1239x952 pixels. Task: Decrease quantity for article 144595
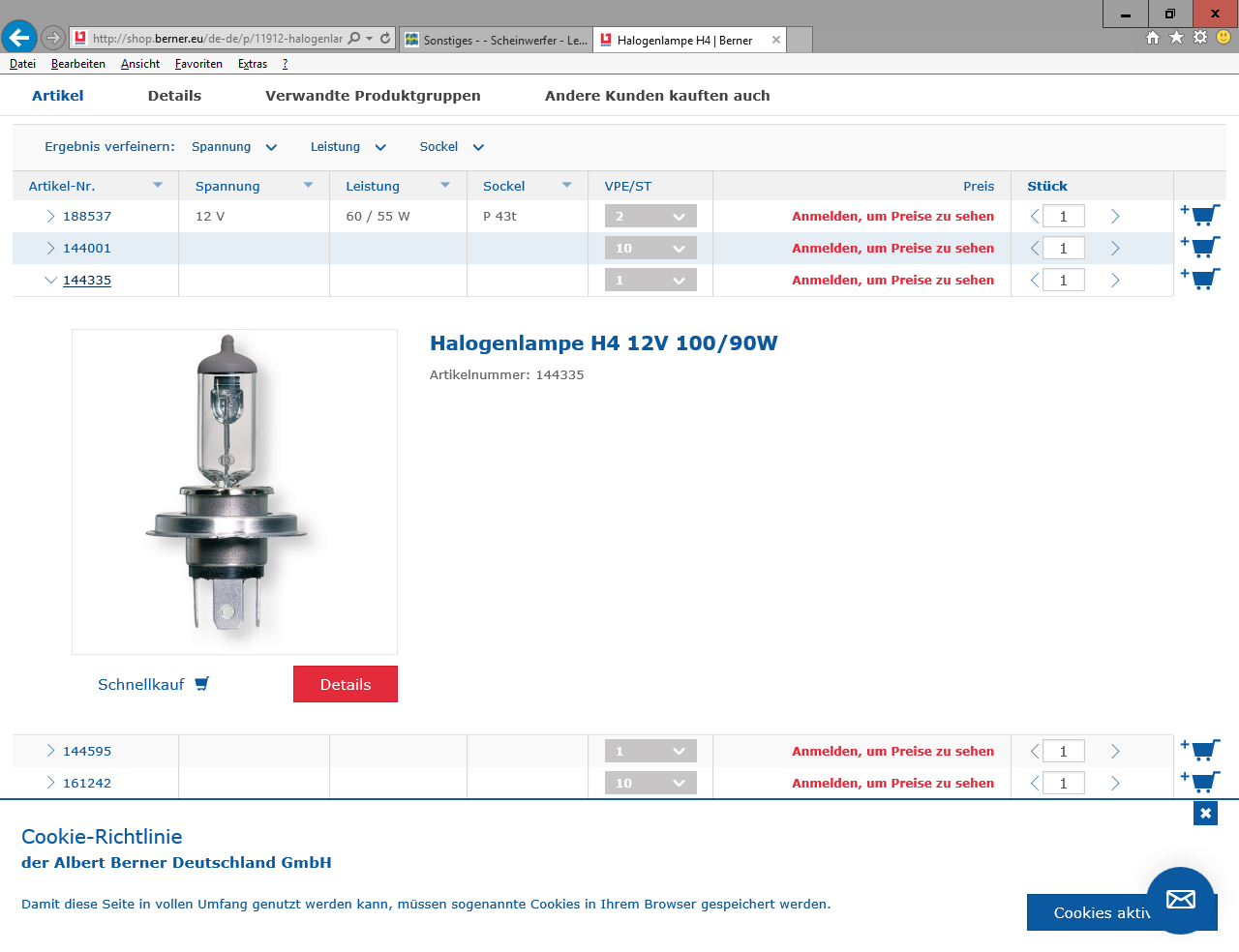coord(1035,751)
